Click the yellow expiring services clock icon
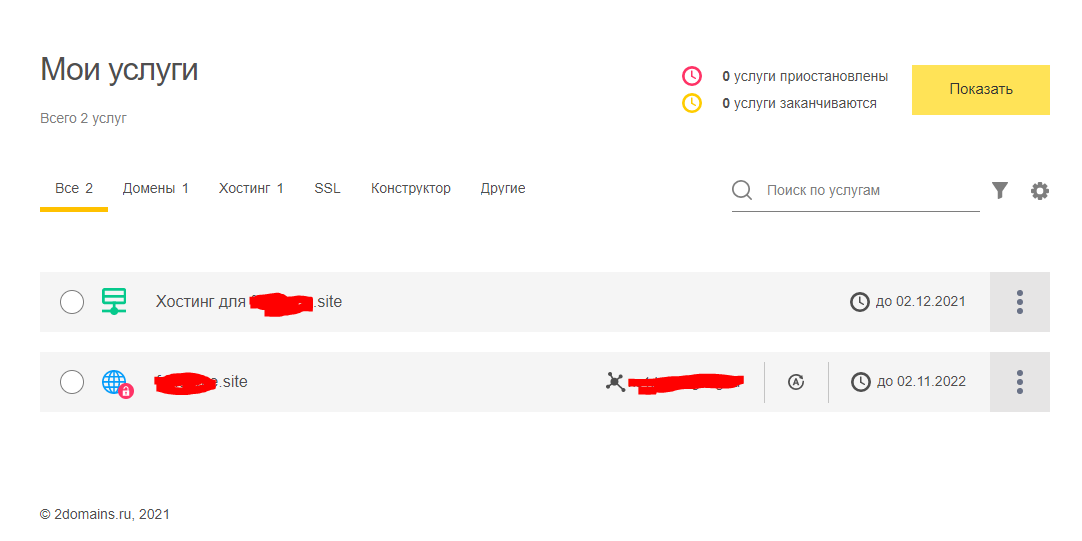 tap(692, 103)
